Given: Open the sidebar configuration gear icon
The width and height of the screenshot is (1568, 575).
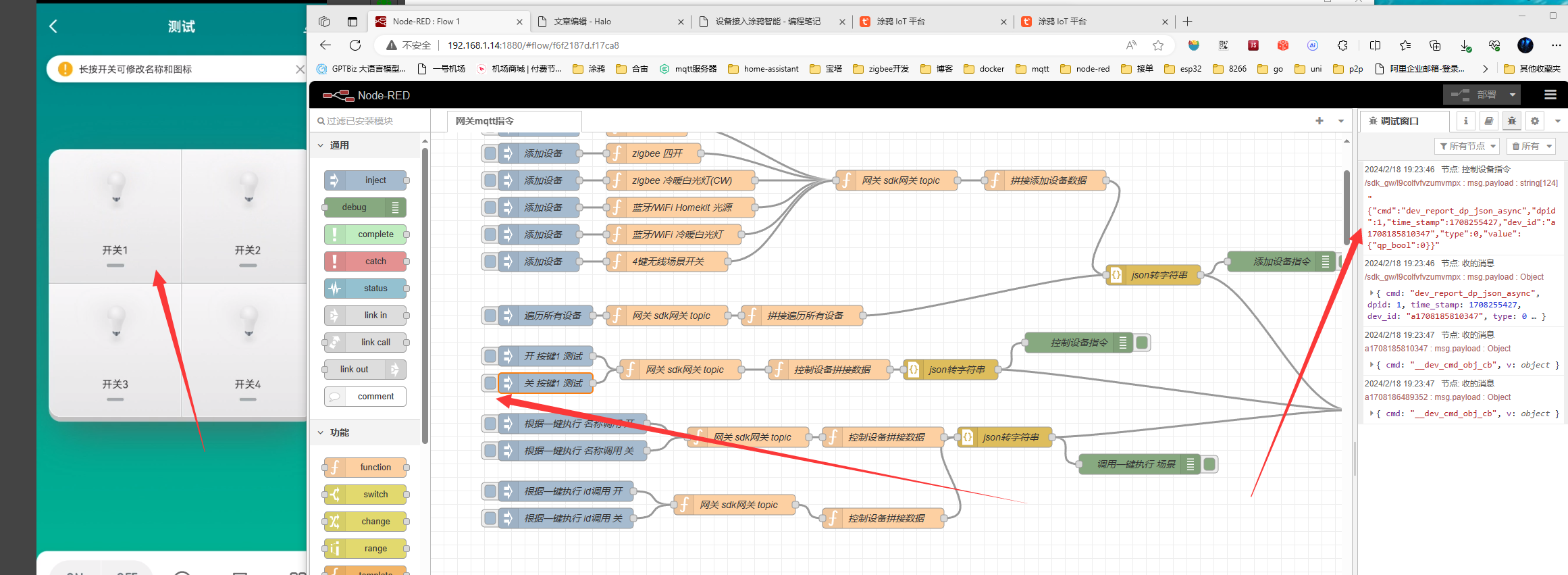Looking at the screenshot, I should click(x=1535, y=121).
